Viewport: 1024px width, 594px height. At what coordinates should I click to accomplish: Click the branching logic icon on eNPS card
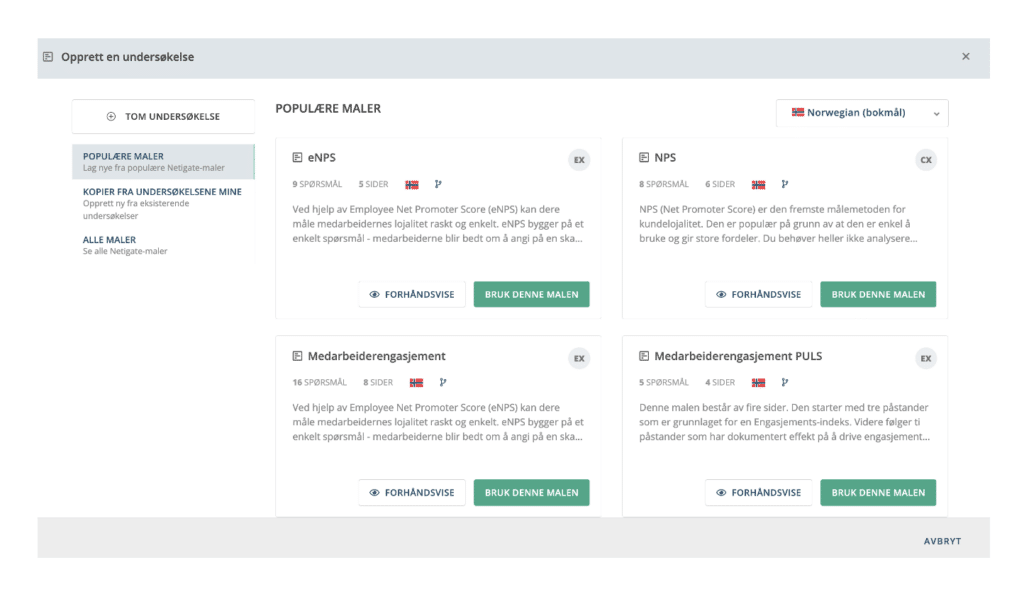(x=438, y=184)
